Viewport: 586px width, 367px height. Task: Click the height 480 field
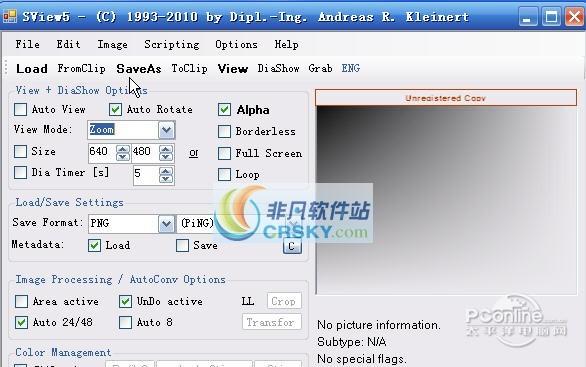(x=145, y=152)
